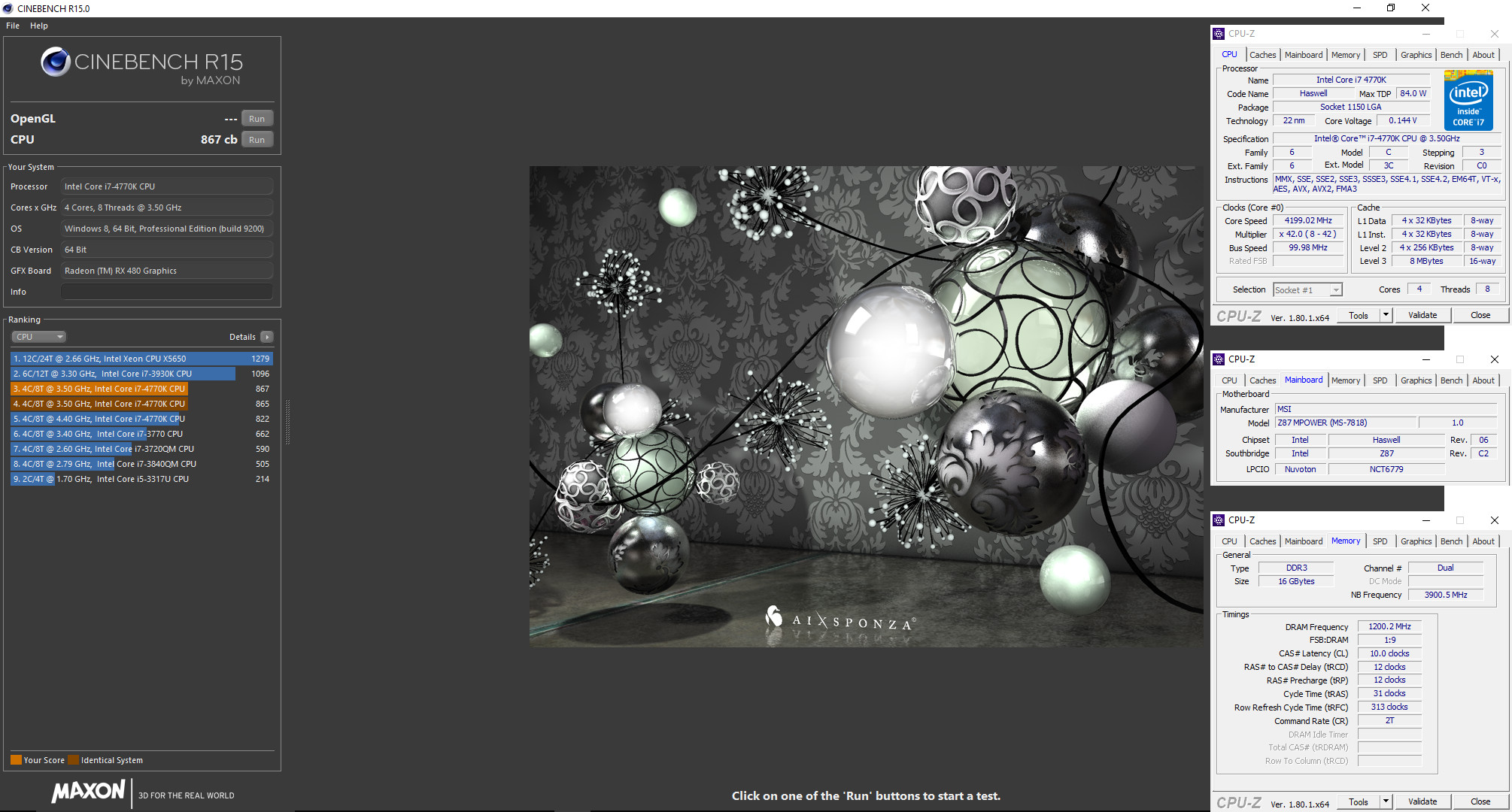Open SPD tab in top CPU-Z window
Image resolution: width=1512 pixels, height=812 pixels.
1380,55
